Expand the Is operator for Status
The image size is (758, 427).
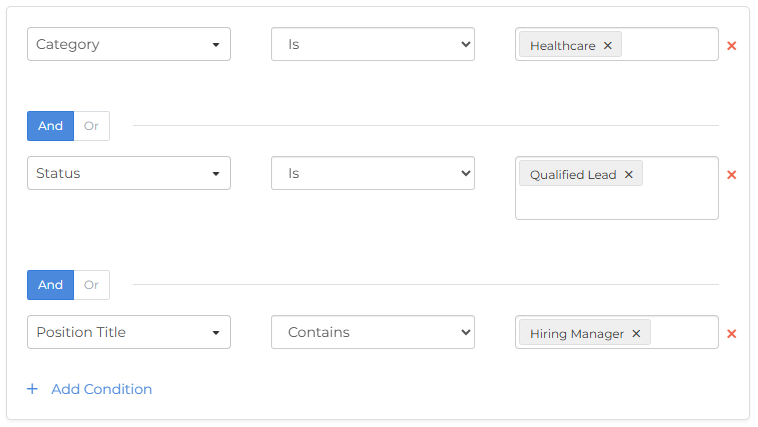coord(372,173)
